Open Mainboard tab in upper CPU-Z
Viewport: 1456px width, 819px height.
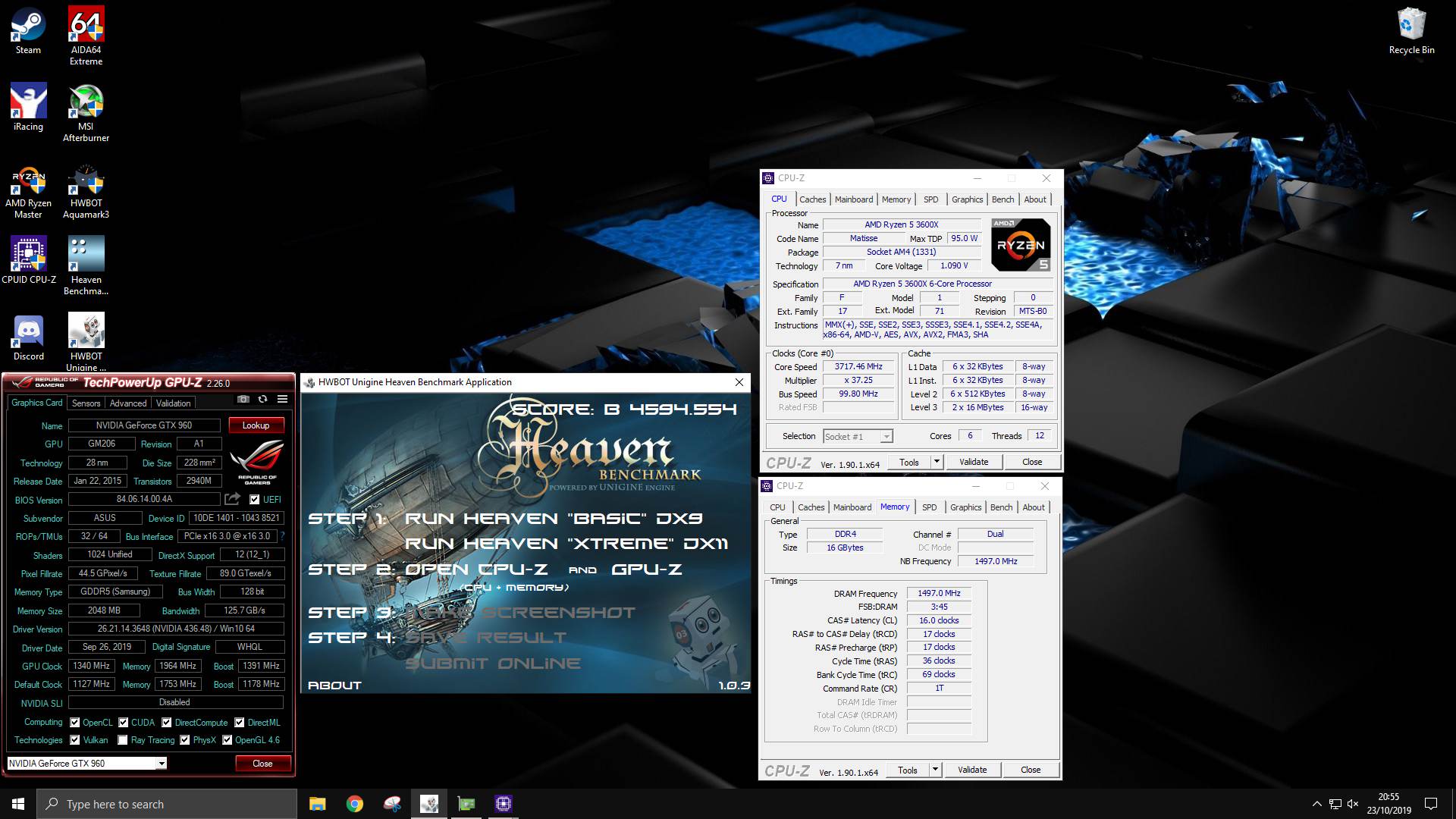(x=854, y=199)
